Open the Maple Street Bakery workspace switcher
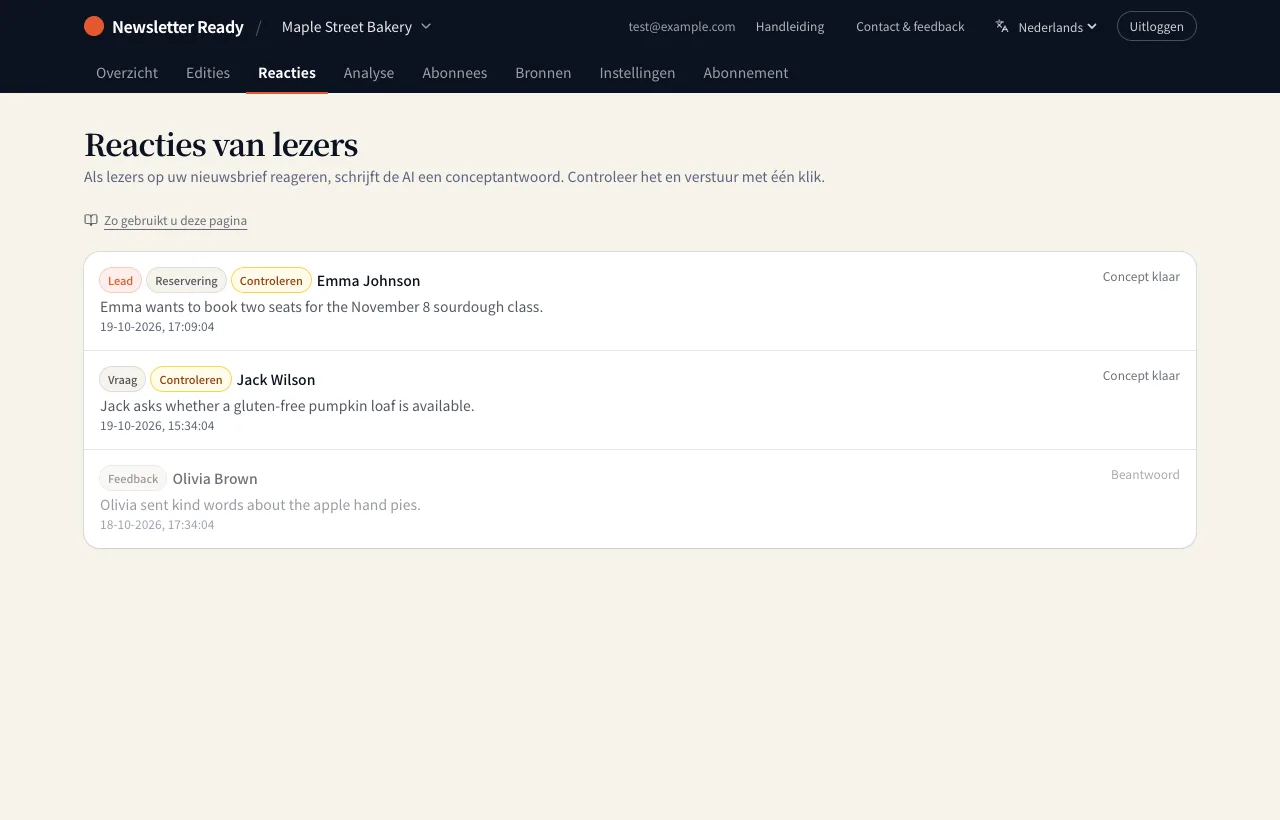The height and width of the screenshot is (820, 1280). [x=356, y=26]
